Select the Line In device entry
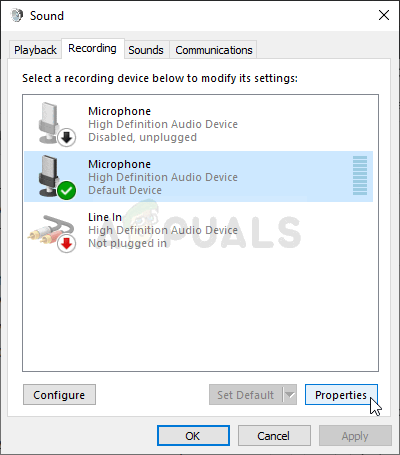 [198, 230]
